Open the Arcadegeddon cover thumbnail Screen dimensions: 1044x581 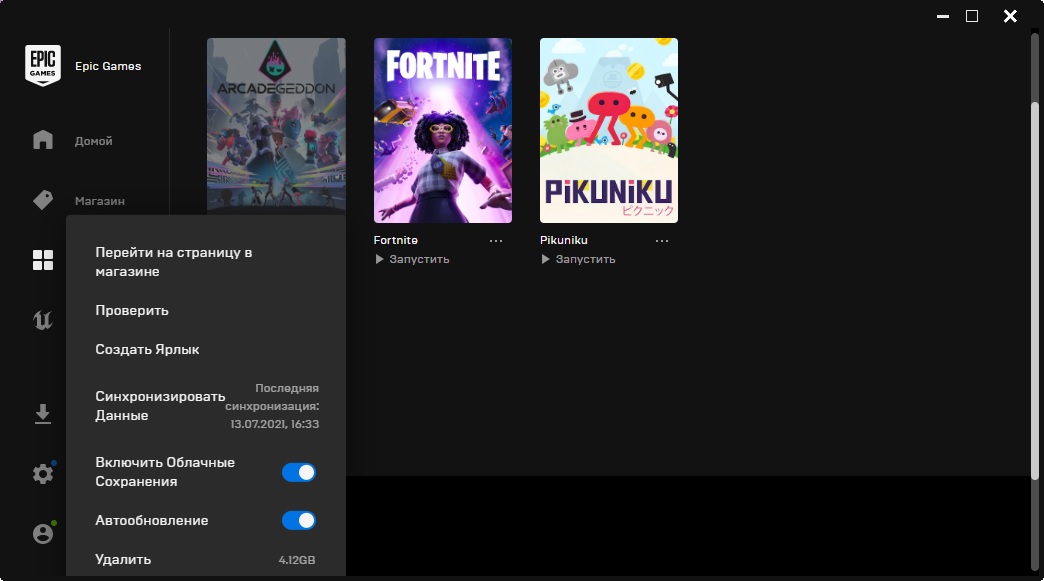click(x=276, y=126)
